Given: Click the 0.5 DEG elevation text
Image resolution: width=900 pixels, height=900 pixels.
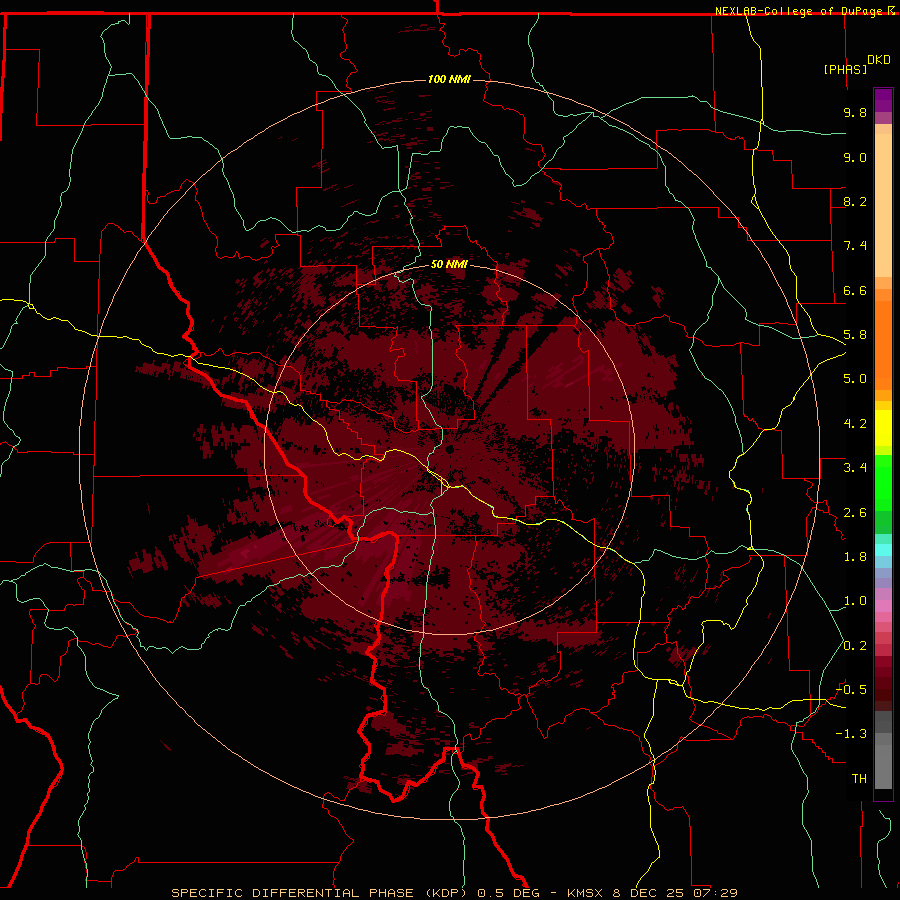Looking at the screenshot, I should tap(509, 893).
